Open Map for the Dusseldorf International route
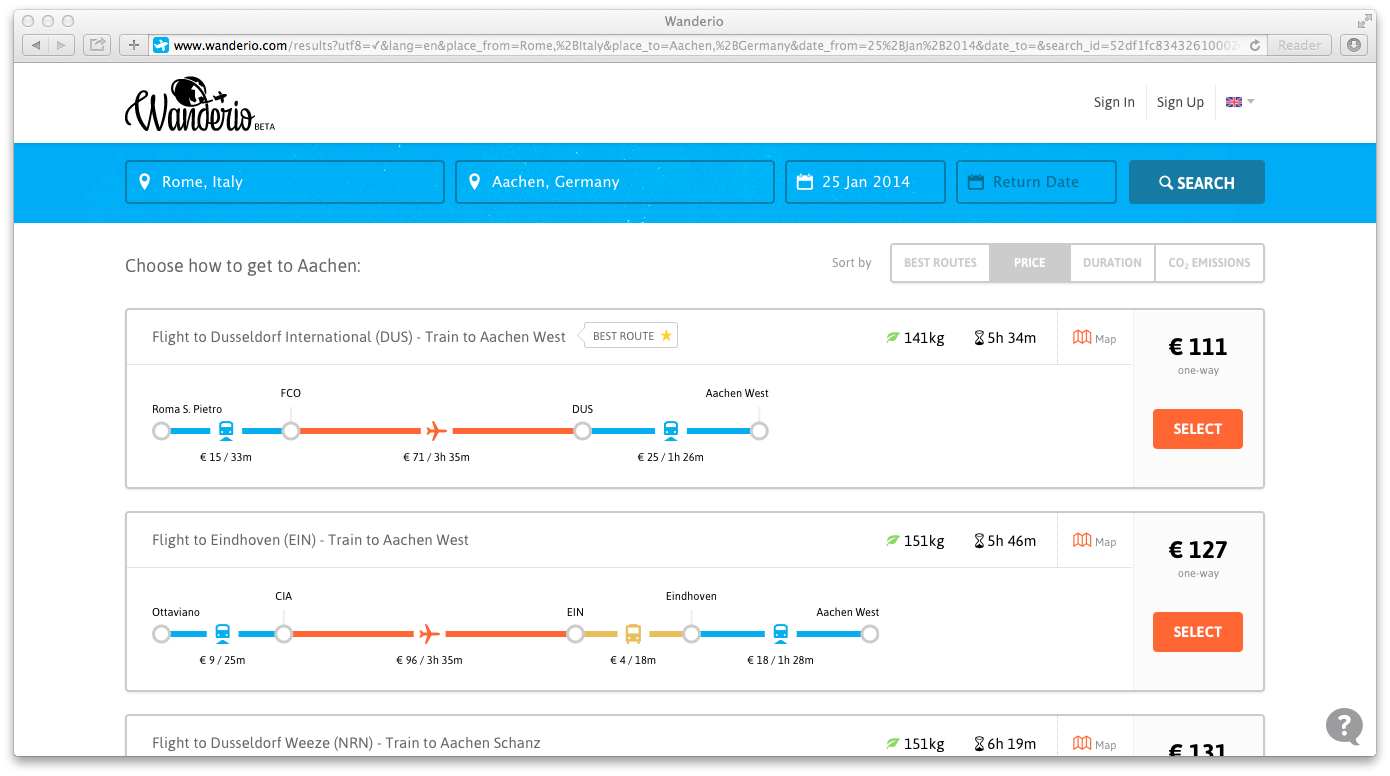 click(1094, 338)
